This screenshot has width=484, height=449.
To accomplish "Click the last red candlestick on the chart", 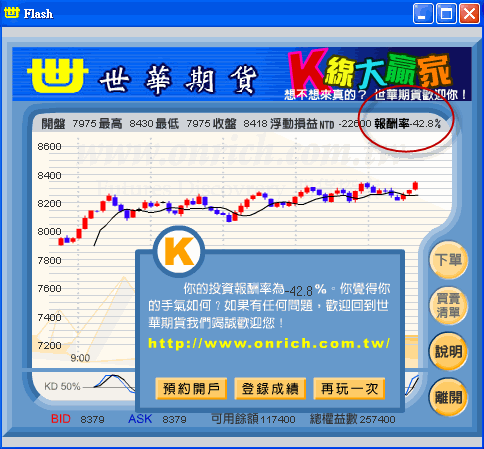I will tap(415, 185).
